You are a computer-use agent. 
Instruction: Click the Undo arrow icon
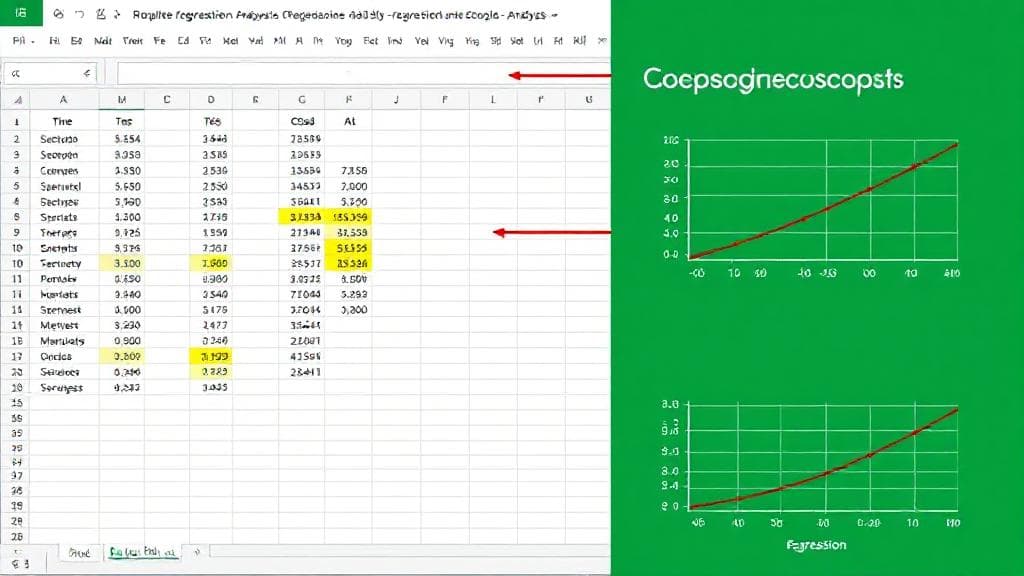click(x=80, y=13)
